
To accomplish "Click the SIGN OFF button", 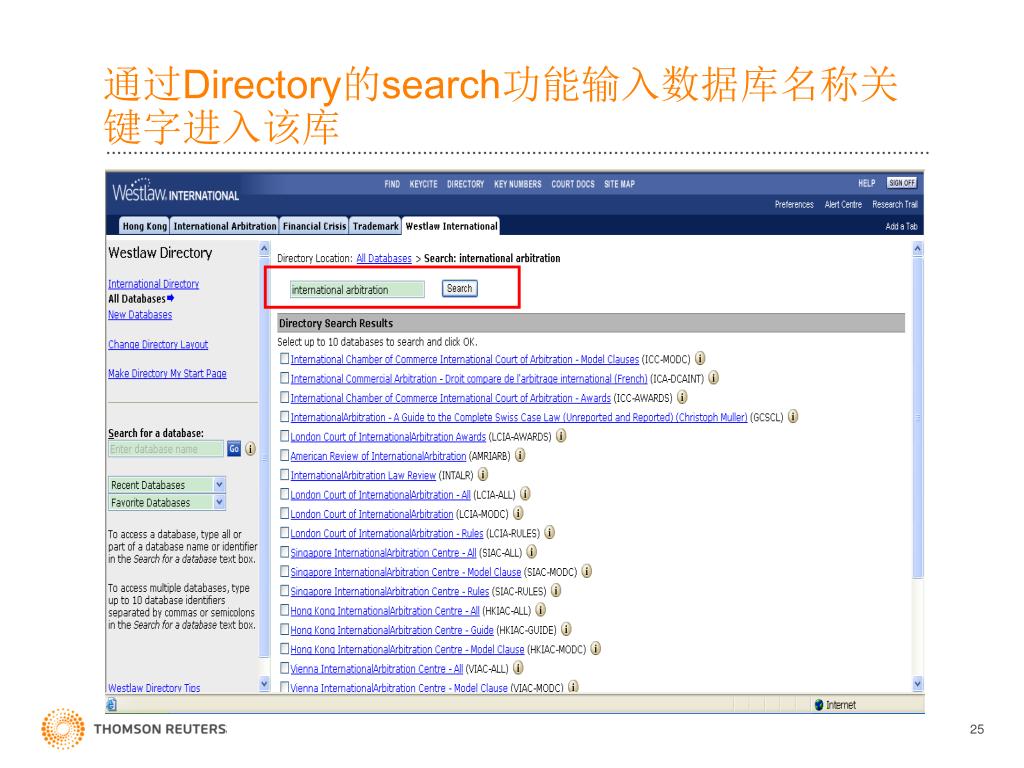I will (901, 184).
